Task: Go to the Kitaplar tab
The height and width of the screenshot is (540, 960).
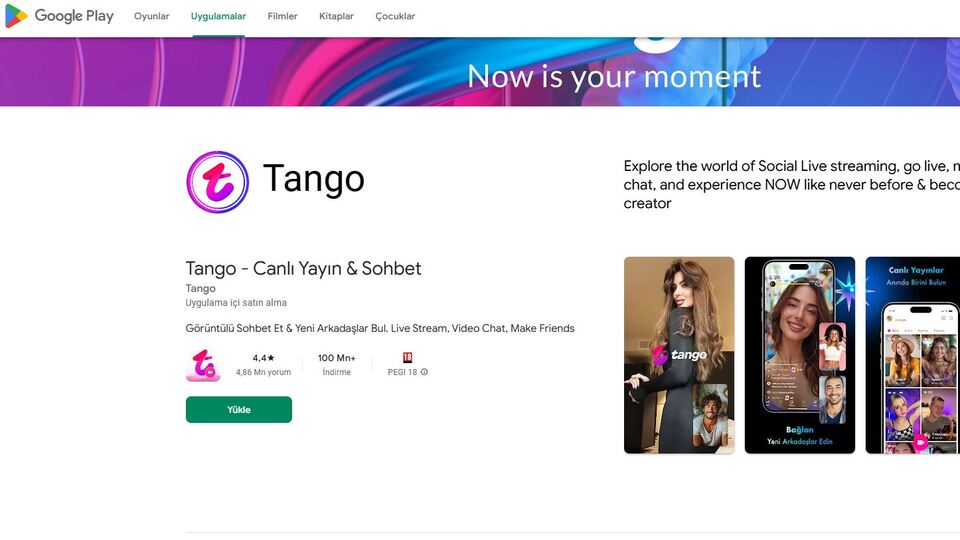Action: (x=336, y=16)
